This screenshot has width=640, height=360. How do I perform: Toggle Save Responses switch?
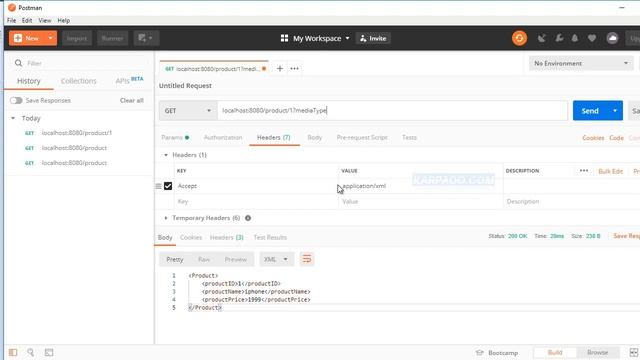coord(16,100)
